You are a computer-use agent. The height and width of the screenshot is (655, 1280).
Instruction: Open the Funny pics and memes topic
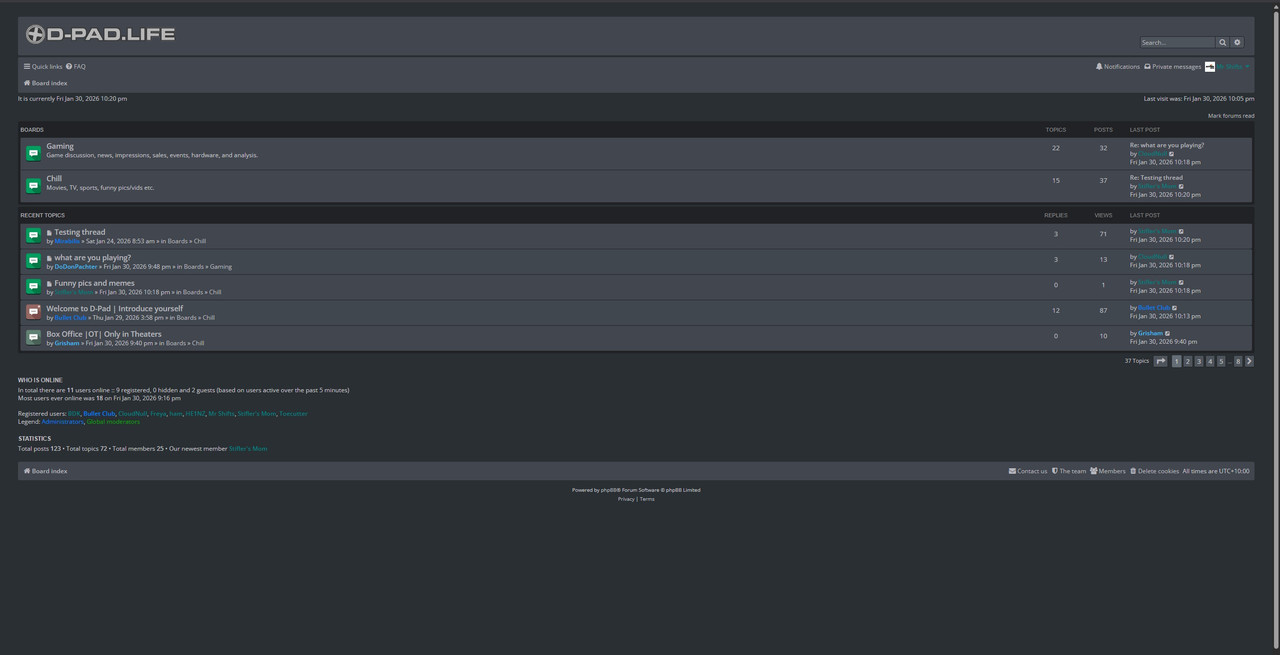point(94,283)
